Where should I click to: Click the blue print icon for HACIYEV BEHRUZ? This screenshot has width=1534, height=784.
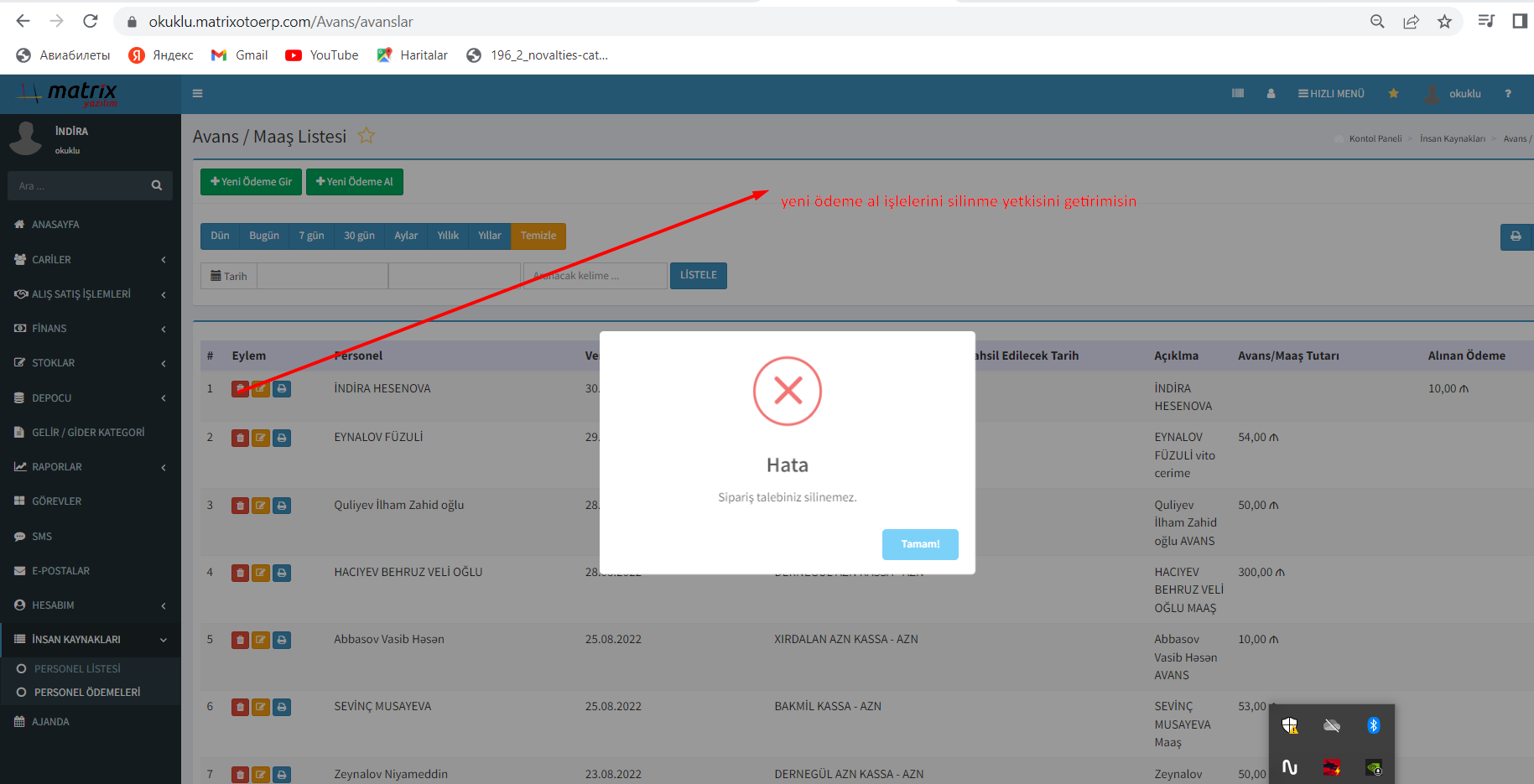282,573
